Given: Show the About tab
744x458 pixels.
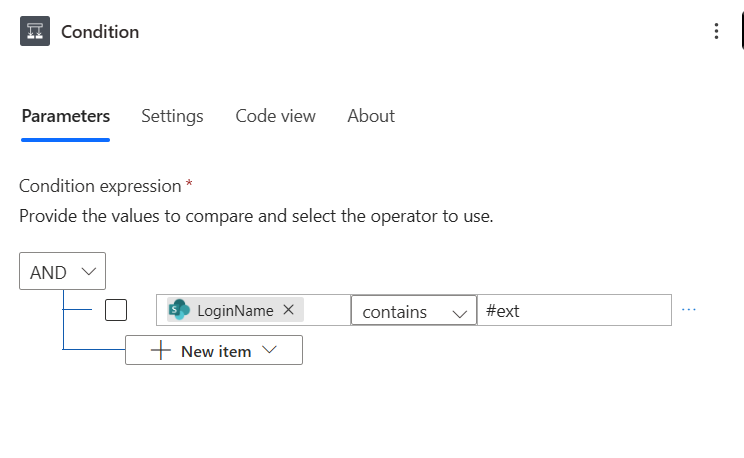Looking at the screenshot, I should click(x=371, y=116).
